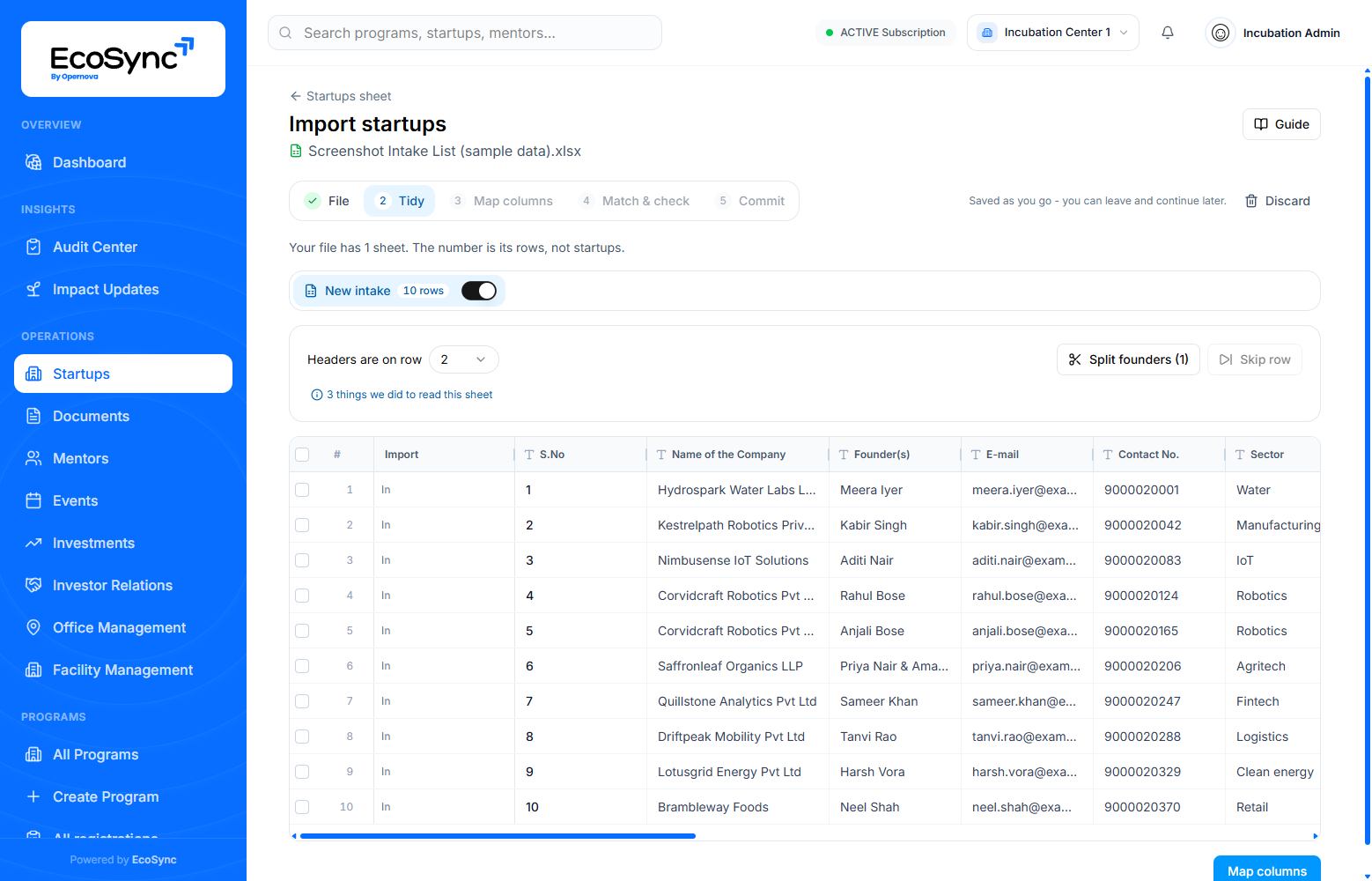
Task: Open Events calendar section
Action: 123,500
